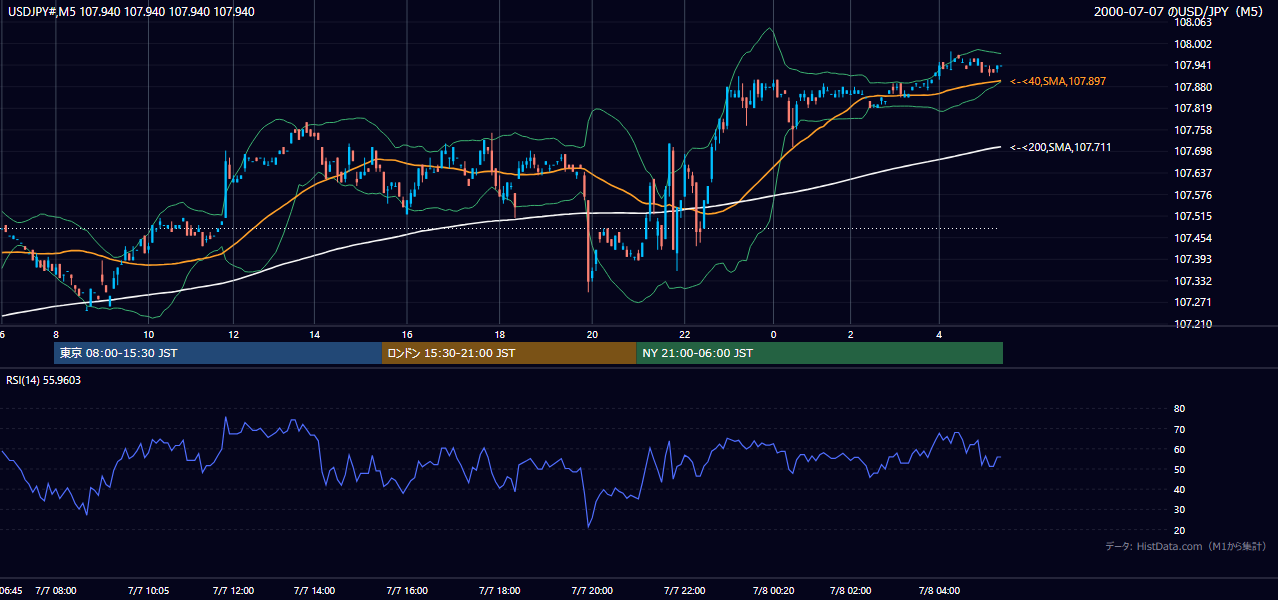The image size is (1278, 600).
Task: Click the RSI(14) 55.9603 indicator label
Action: coord(44,380)
